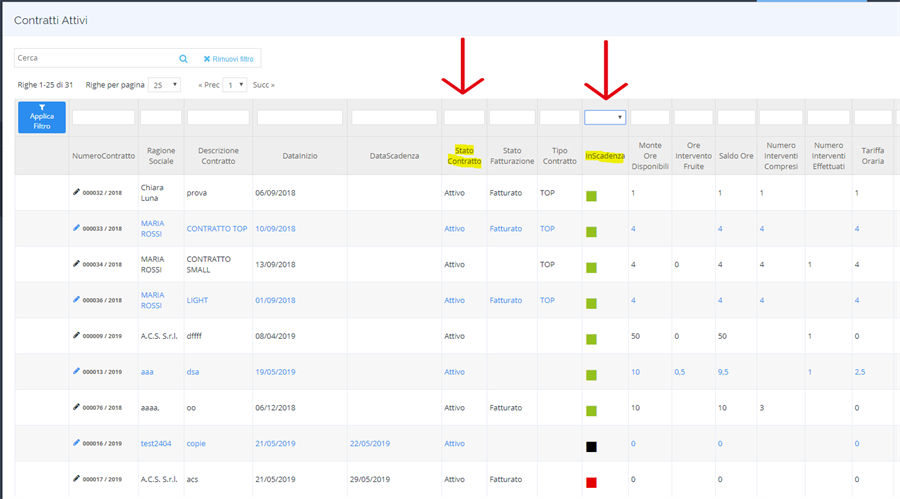The width and height of the screenshot is (900, 499).
Task: Click 'dffff' description cell
Action: click(x=194, y=336)
